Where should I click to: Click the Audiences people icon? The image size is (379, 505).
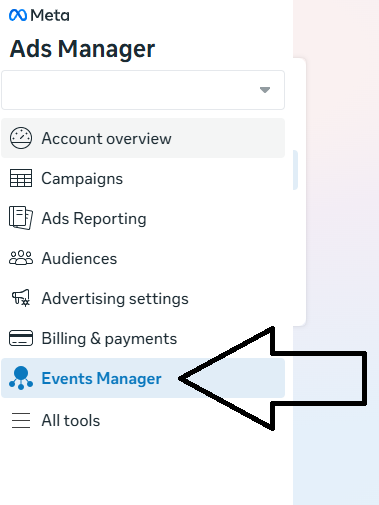pos(21,258)
